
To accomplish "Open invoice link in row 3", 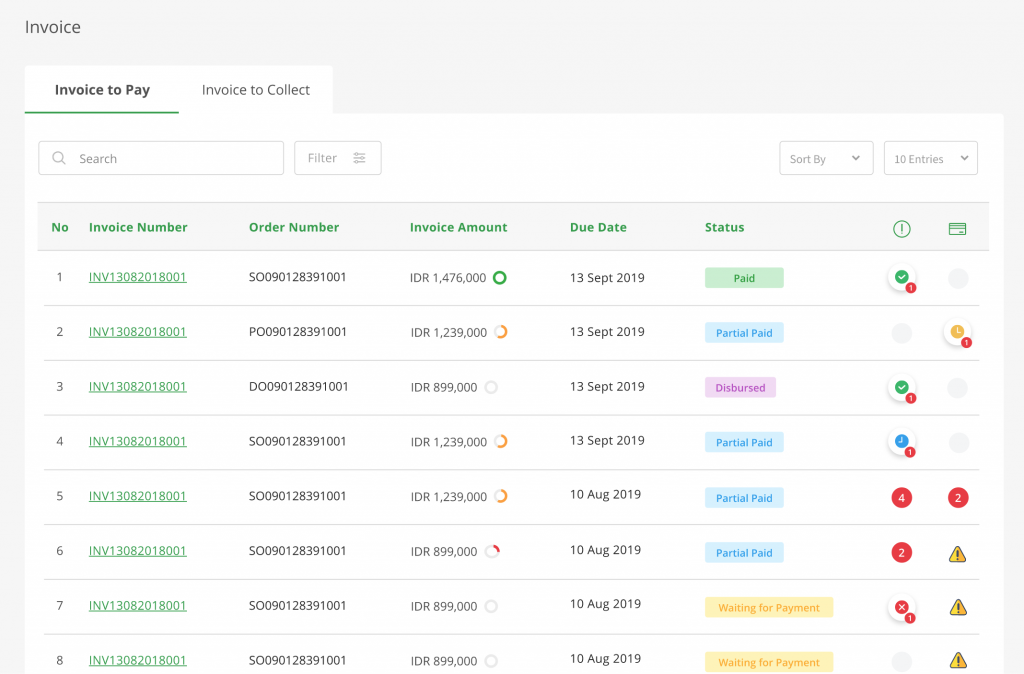I will (138, 387).
